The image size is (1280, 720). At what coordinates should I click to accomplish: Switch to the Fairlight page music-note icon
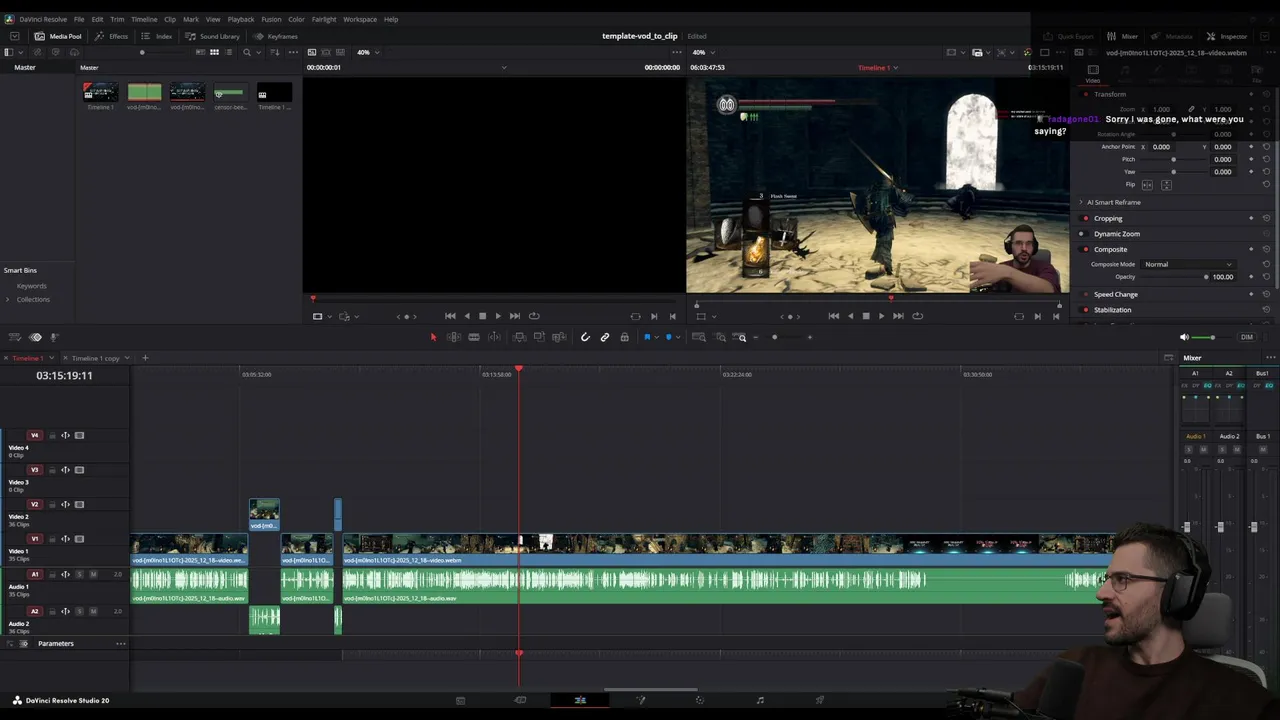pos(760,700)
